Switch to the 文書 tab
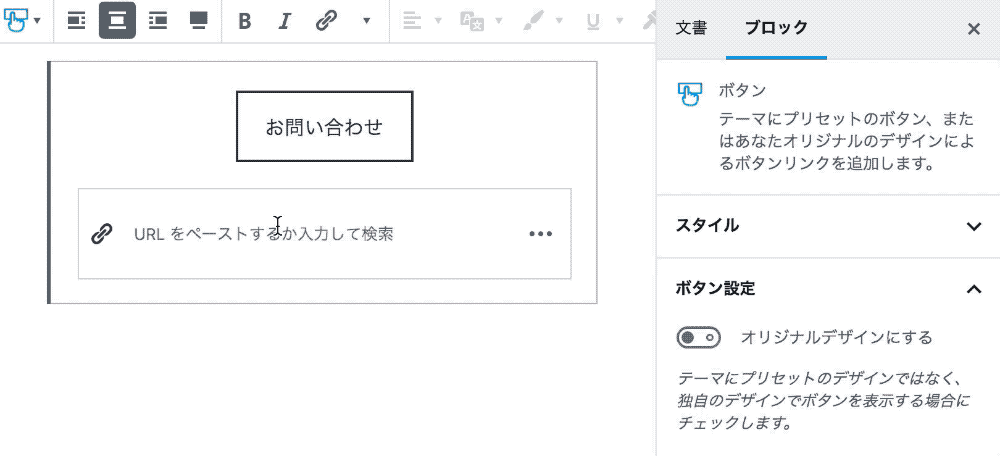 [x=691, y=29]
